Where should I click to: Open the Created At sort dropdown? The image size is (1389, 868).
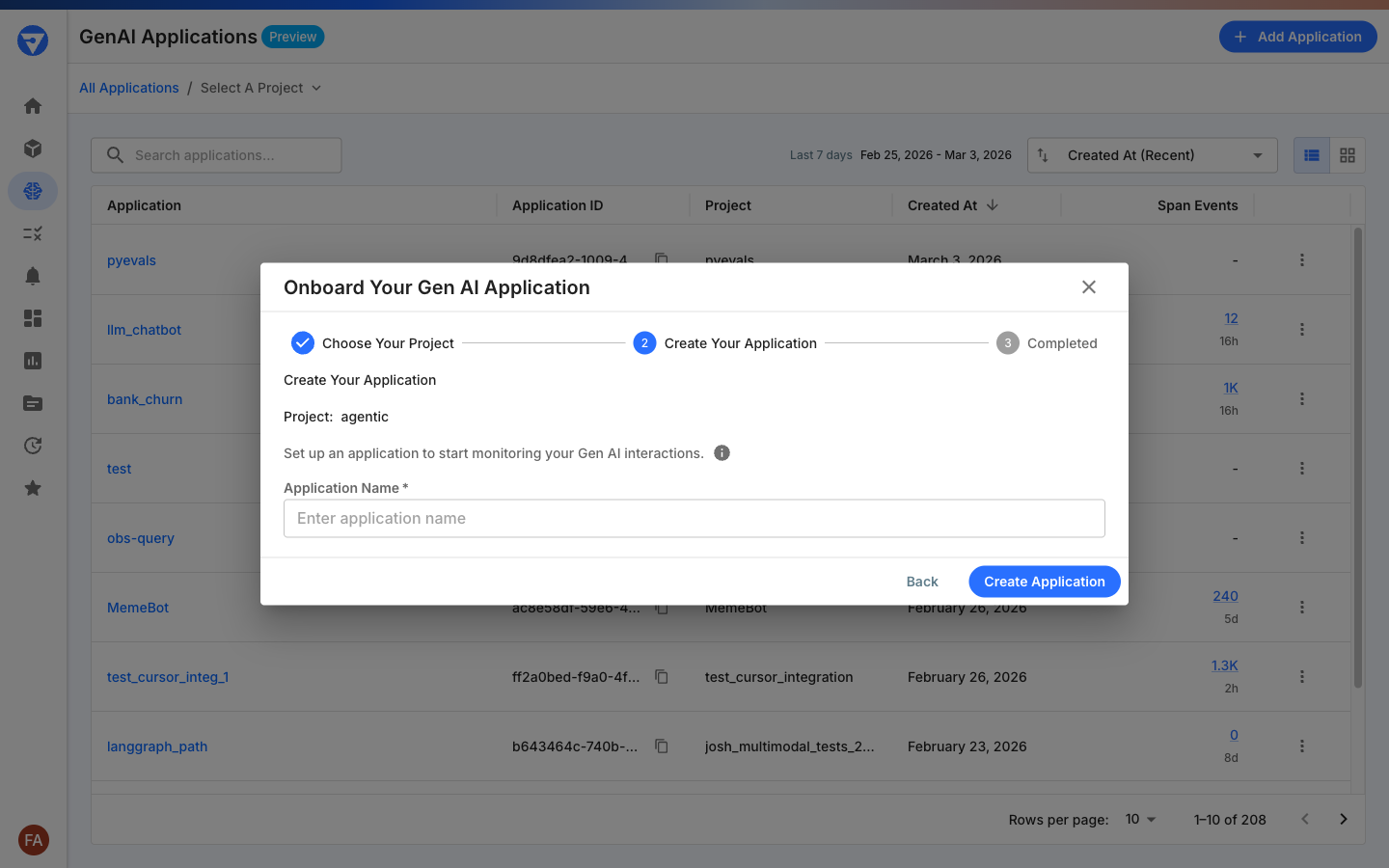click(x=1152, y=155)
